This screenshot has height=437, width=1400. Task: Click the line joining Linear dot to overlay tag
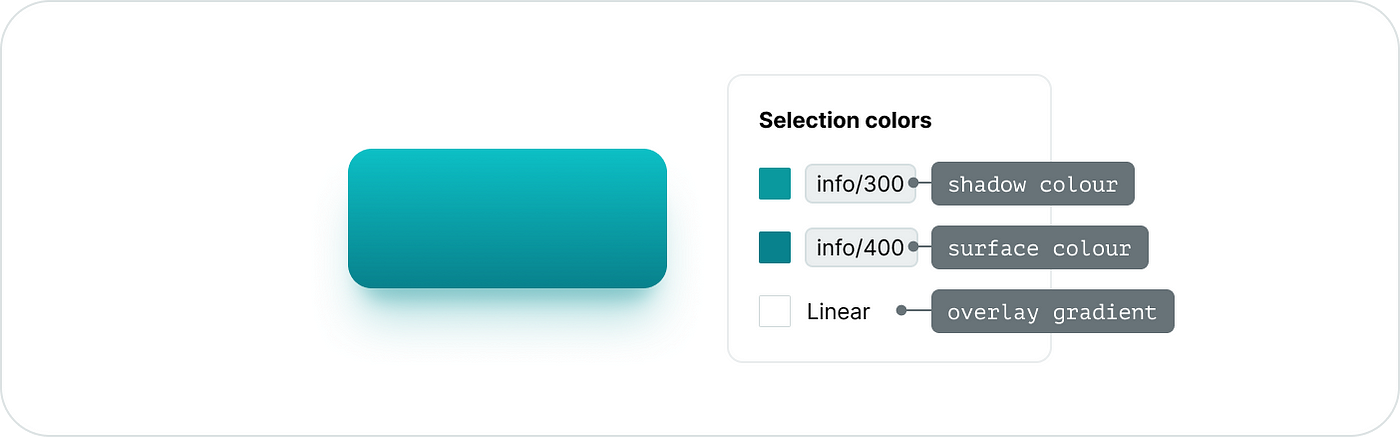(918, 312)
